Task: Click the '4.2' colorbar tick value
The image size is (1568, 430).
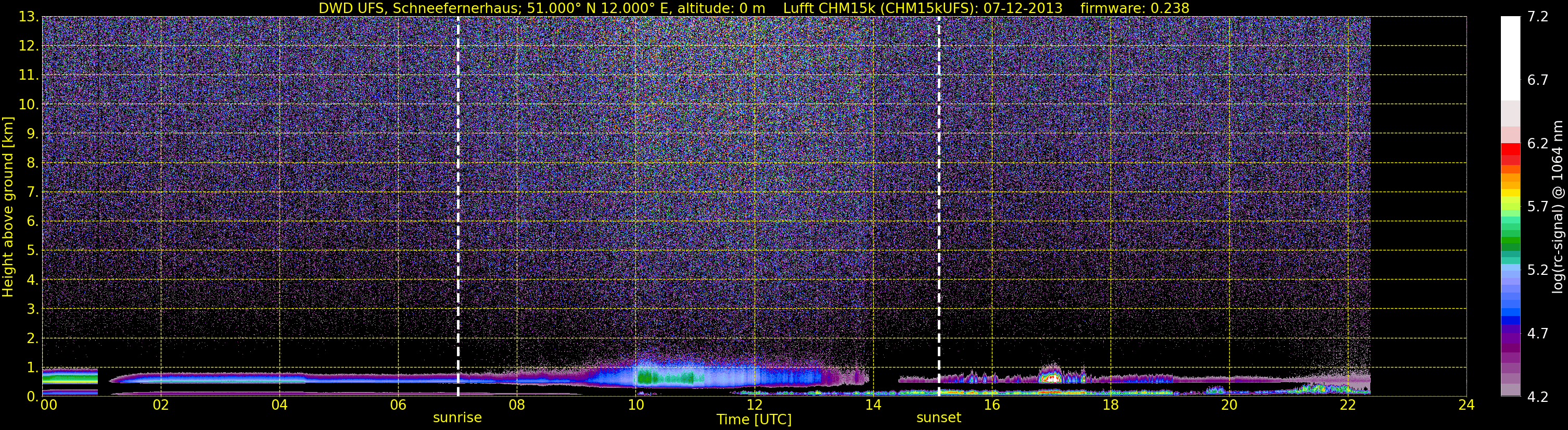Action: point(1538,397)
